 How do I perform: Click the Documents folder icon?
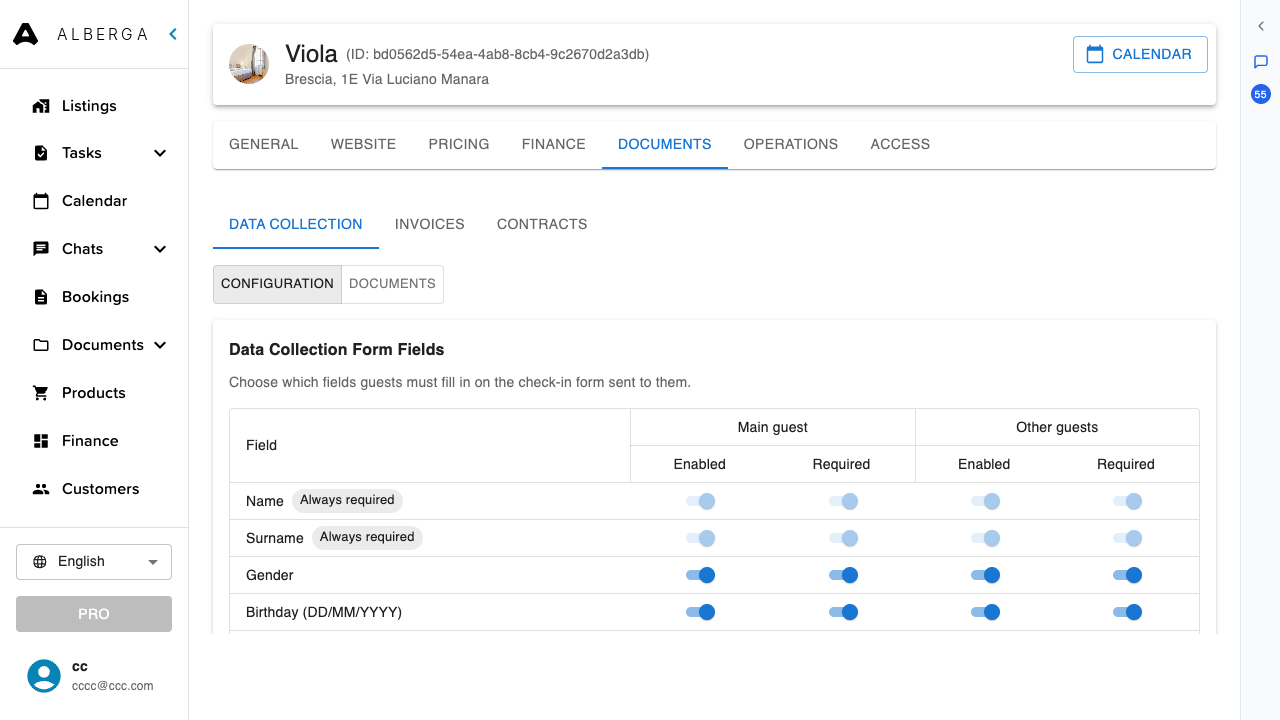41,345
